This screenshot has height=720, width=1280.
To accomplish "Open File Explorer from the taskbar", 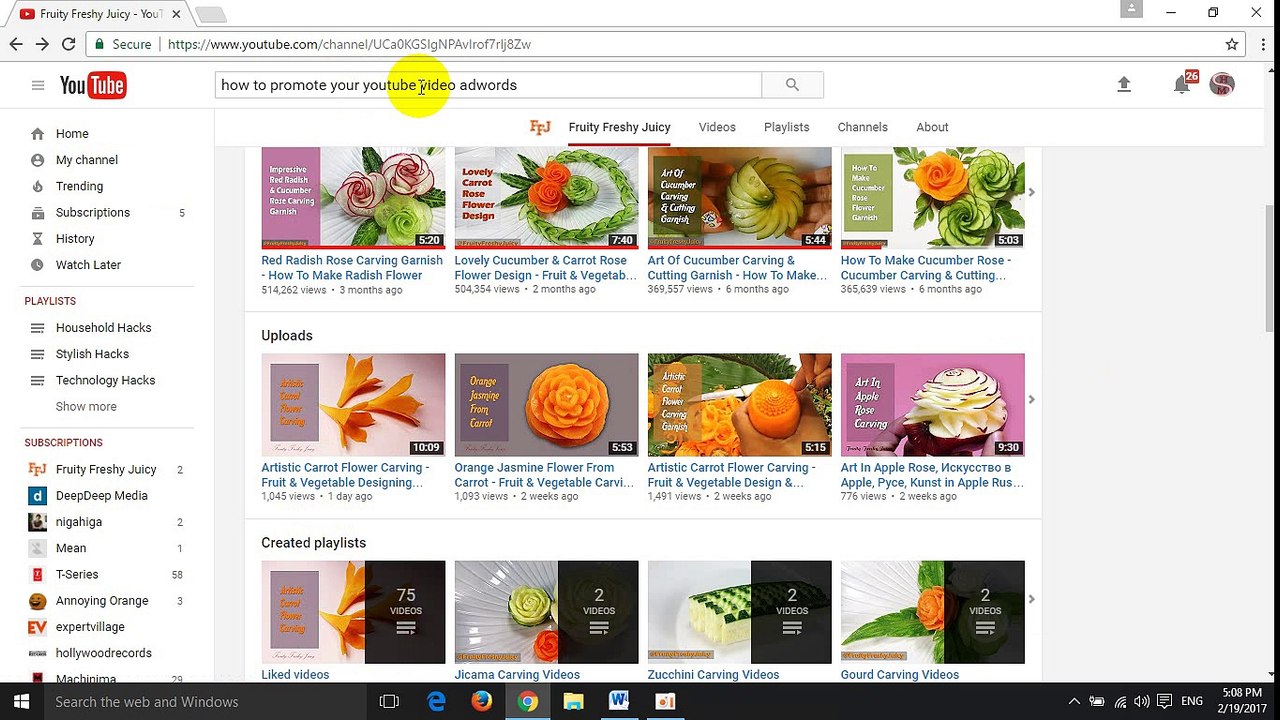I will click(x=573, y=702).
